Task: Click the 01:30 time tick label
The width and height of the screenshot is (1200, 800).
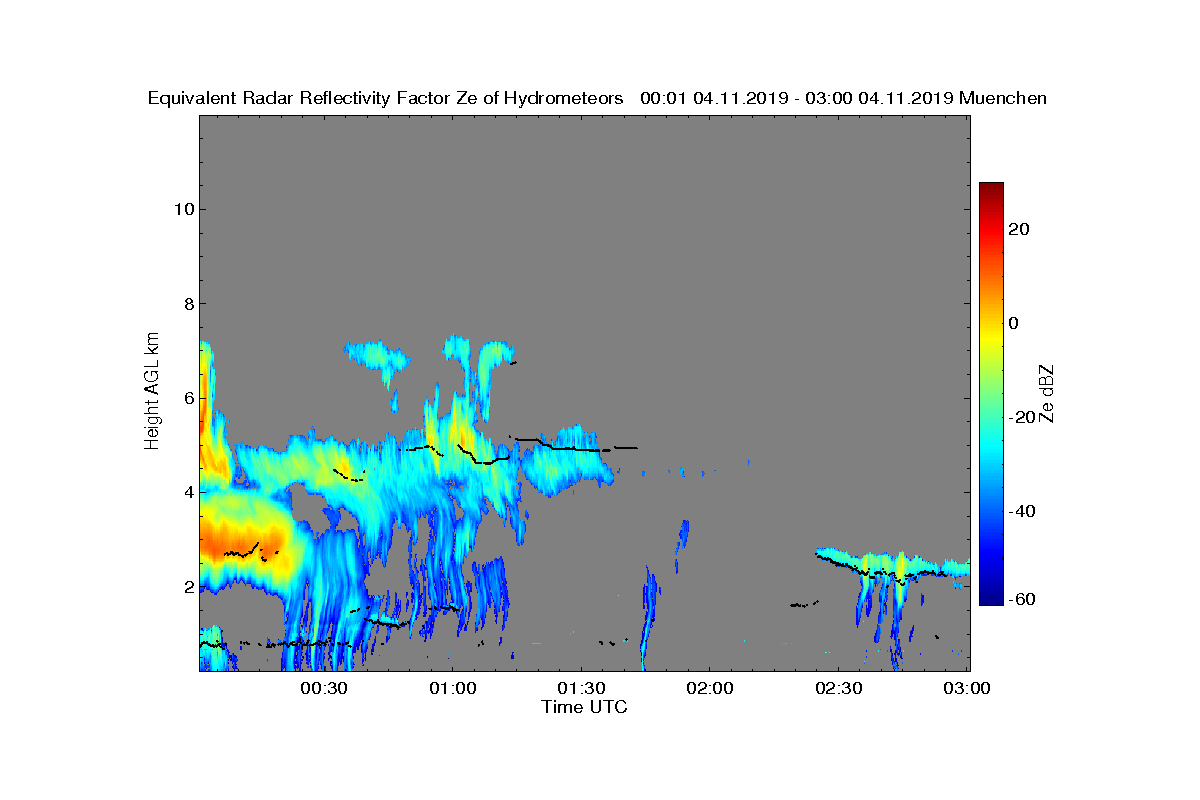Action: coord(581,689)
